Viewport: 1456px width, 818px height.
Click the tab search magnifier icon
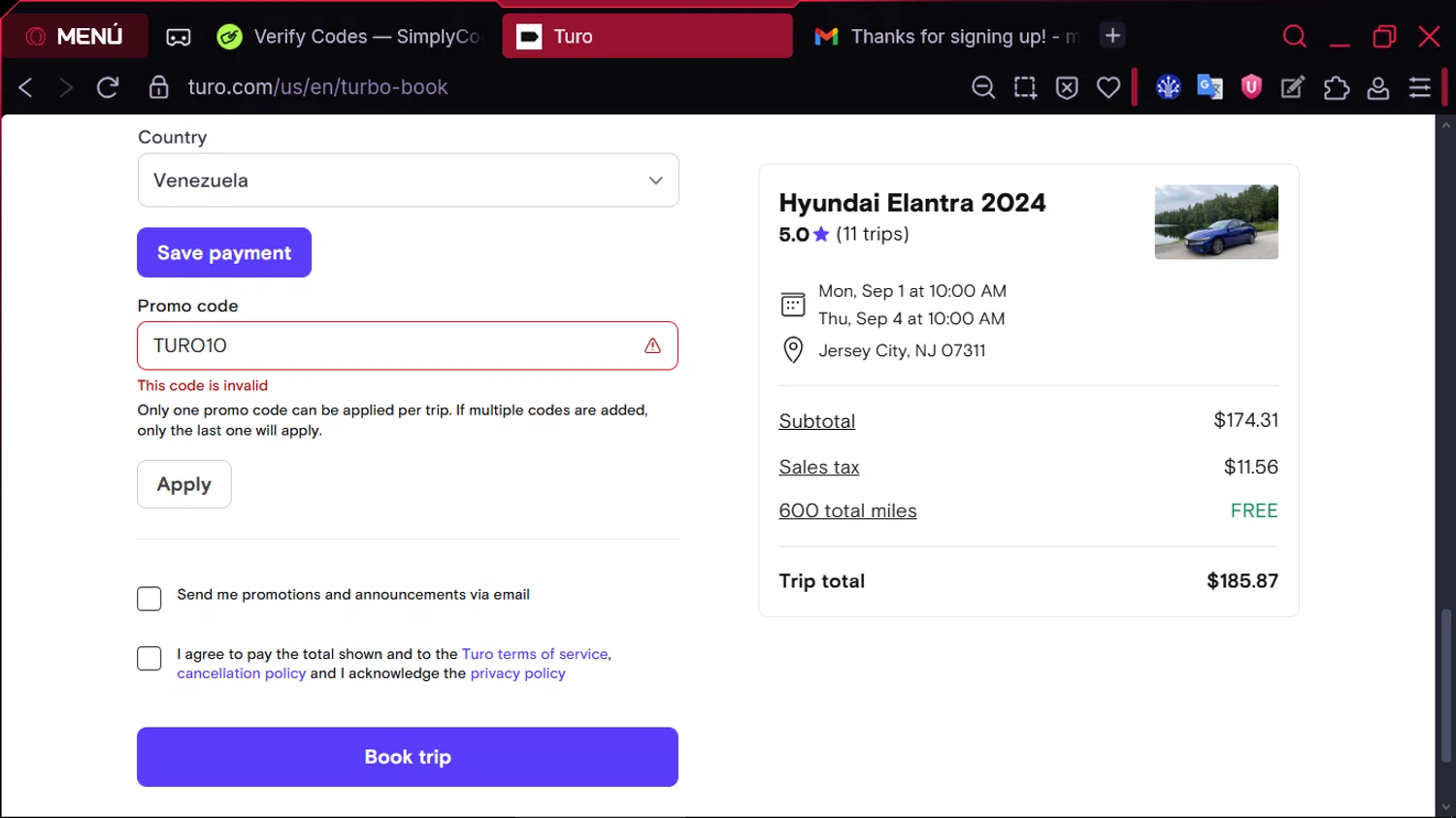(1294, 37)
